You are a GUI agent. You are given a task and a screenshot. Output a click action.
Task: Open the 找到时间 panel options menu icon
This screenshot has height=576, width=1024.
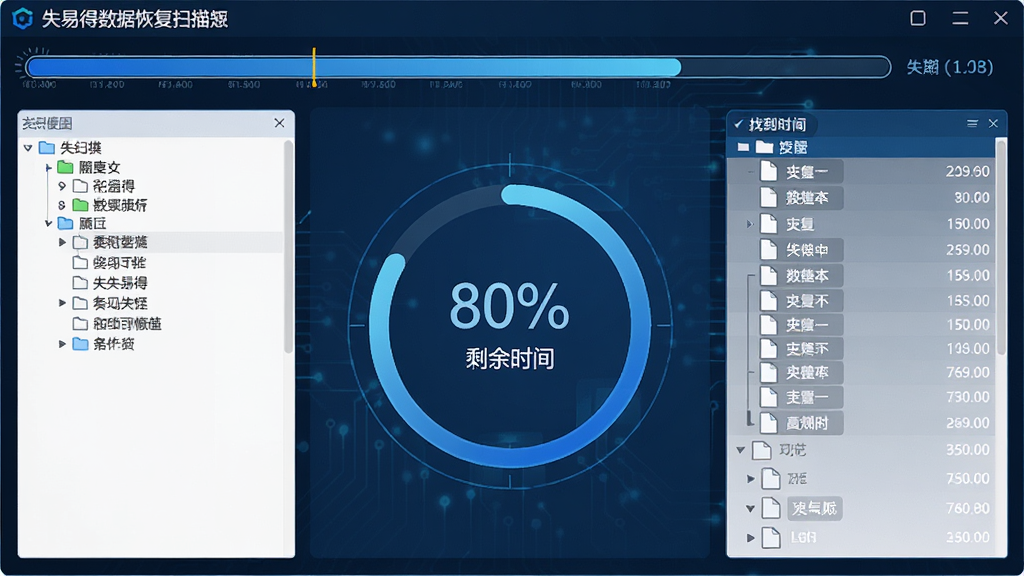pyautogui.click(x=972, y=123)
